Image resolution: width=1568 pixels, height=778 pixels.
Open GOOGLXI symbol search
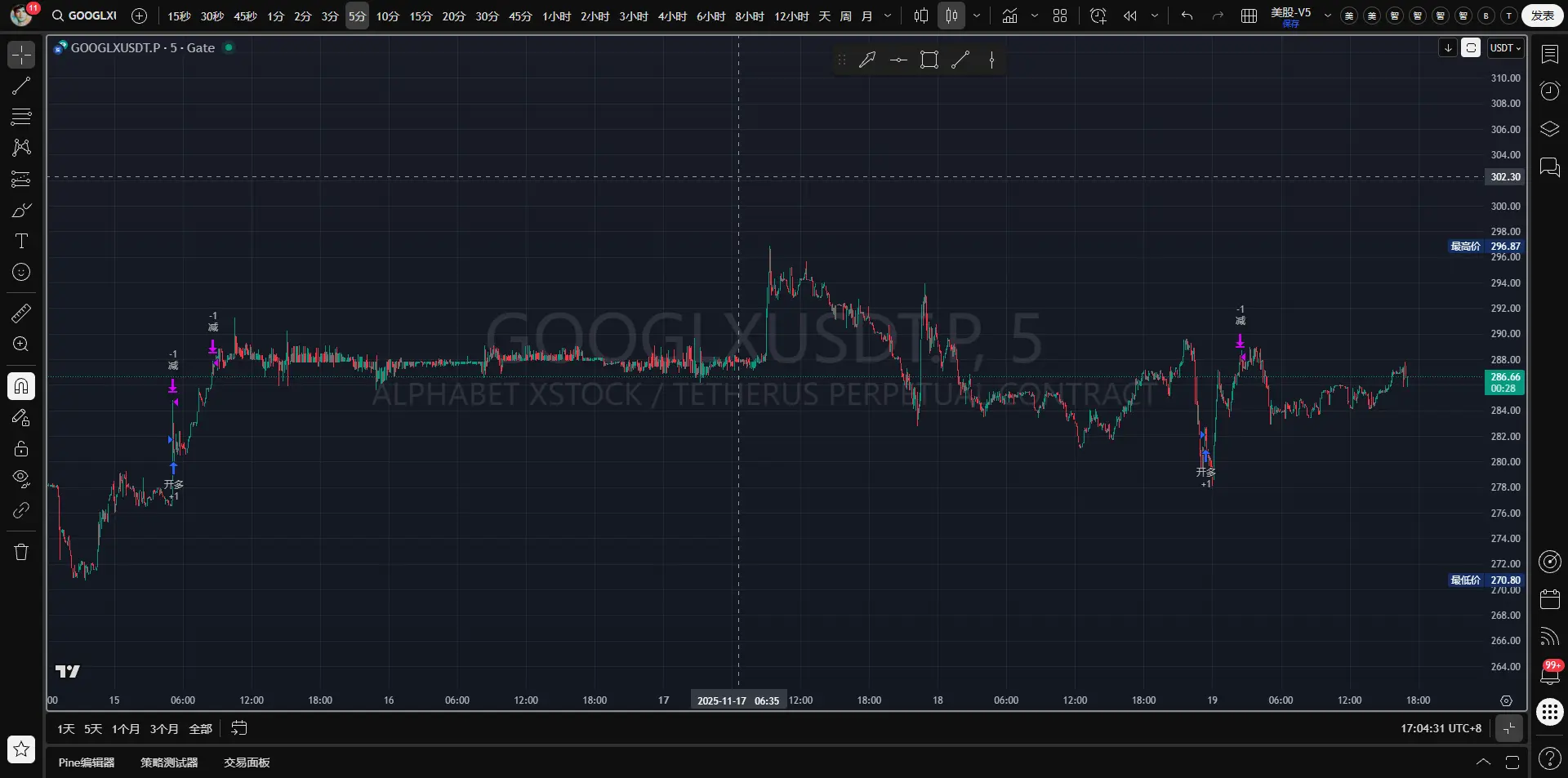pos(85,16)
